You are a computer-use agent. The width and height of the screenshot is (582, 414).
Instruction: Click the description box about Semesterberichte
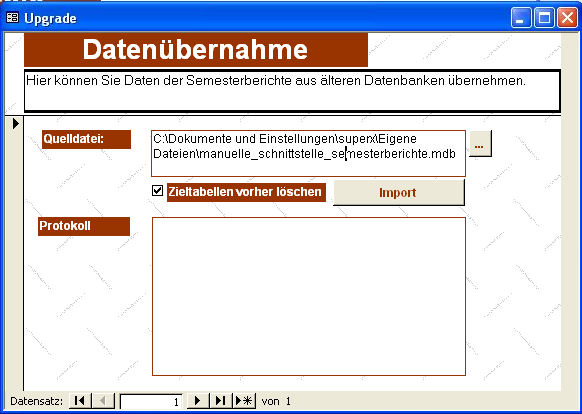(x=292, y=91)
